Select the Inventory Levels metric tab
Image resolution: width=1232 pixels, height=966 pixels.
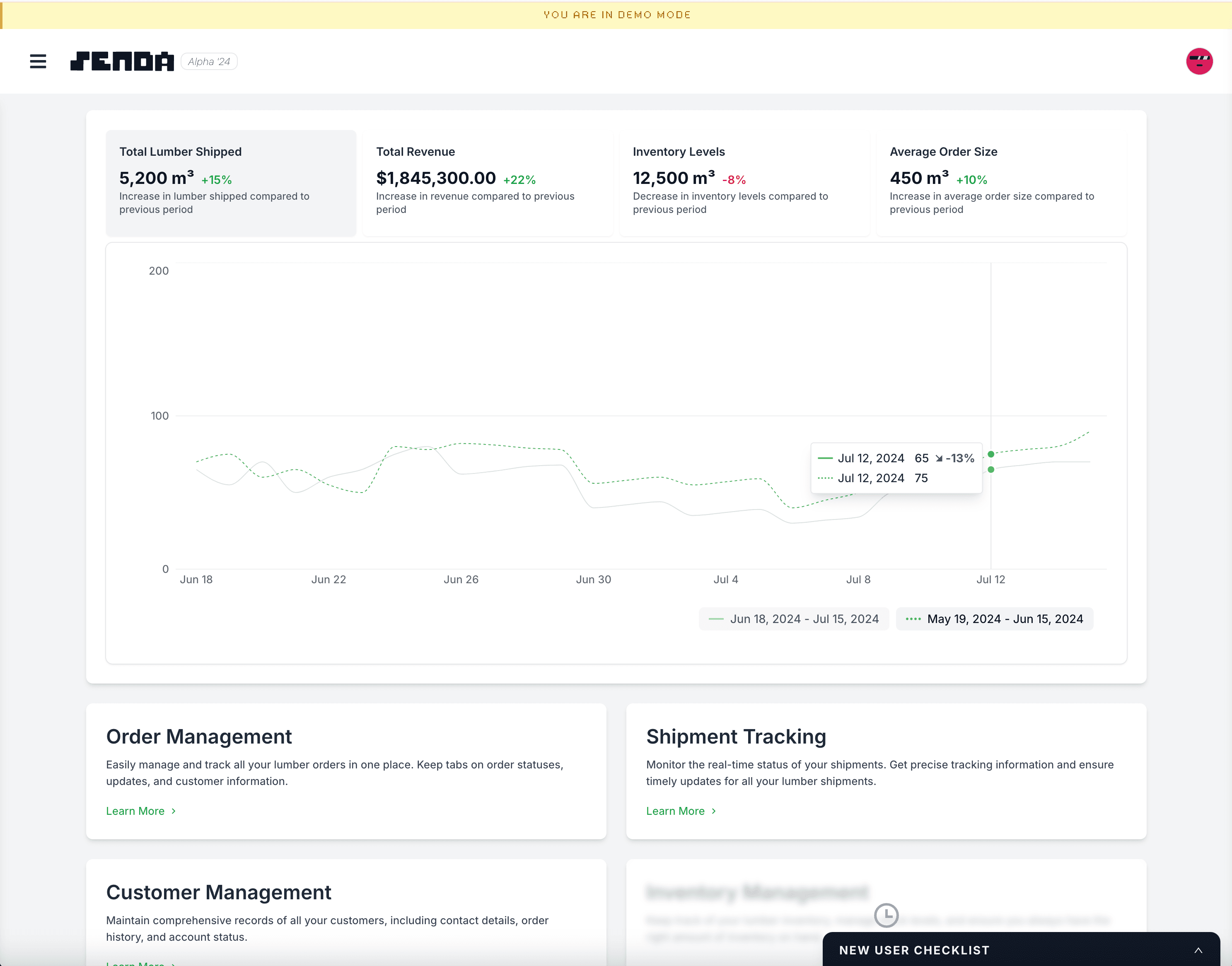click(x=745, y=183)
